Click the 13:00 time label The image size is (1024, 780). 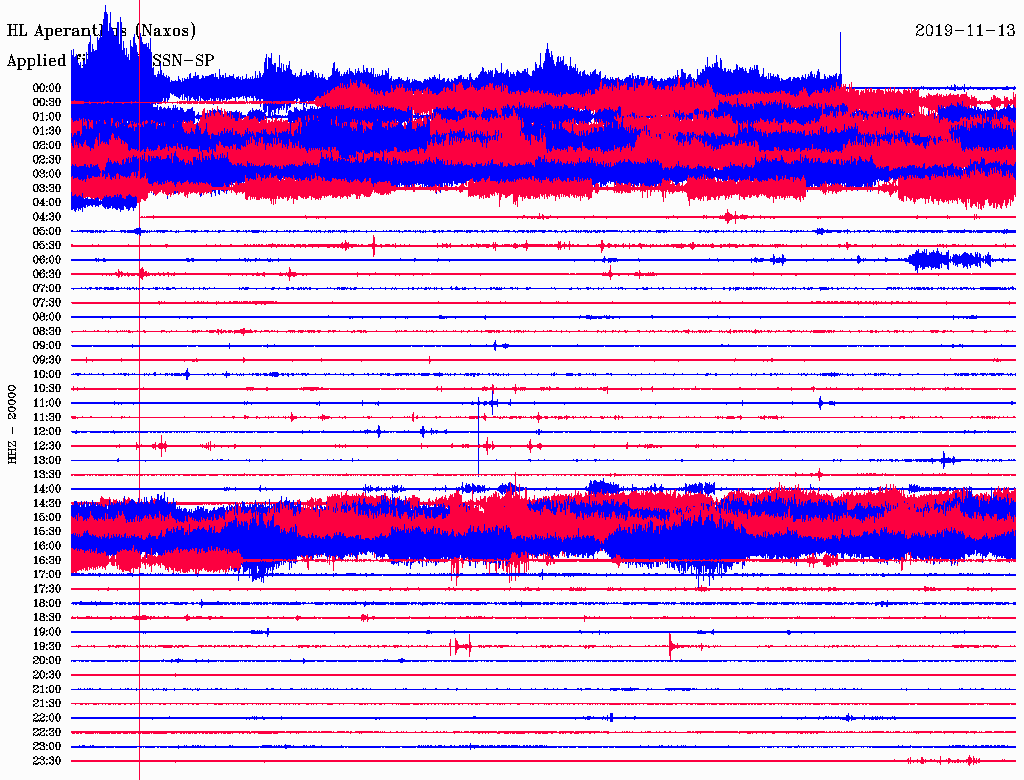tap(47, 461)
